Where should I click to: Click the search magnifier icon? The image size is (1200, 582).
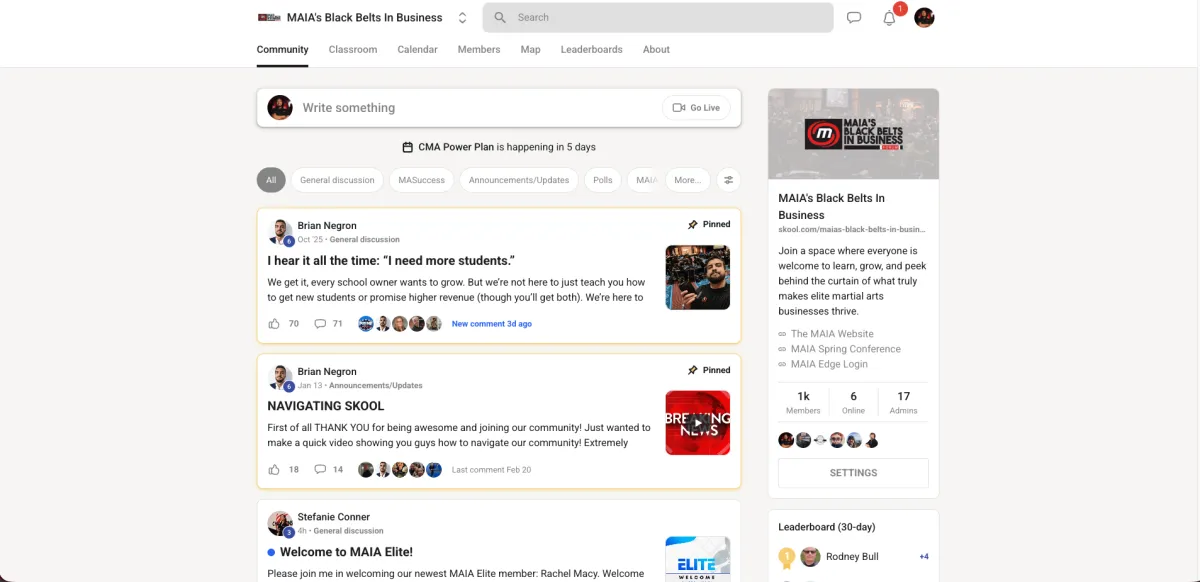[x=500, y=18]
